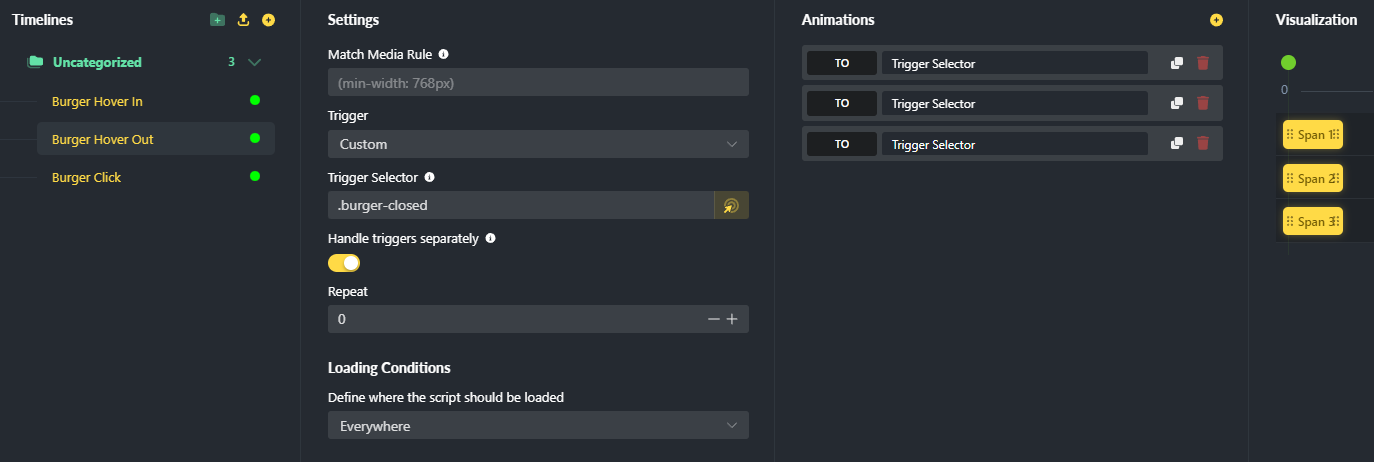This screenshot has width=1374, height=462.
Task: Add new animation with plus icon
Action: [1216, 20]
